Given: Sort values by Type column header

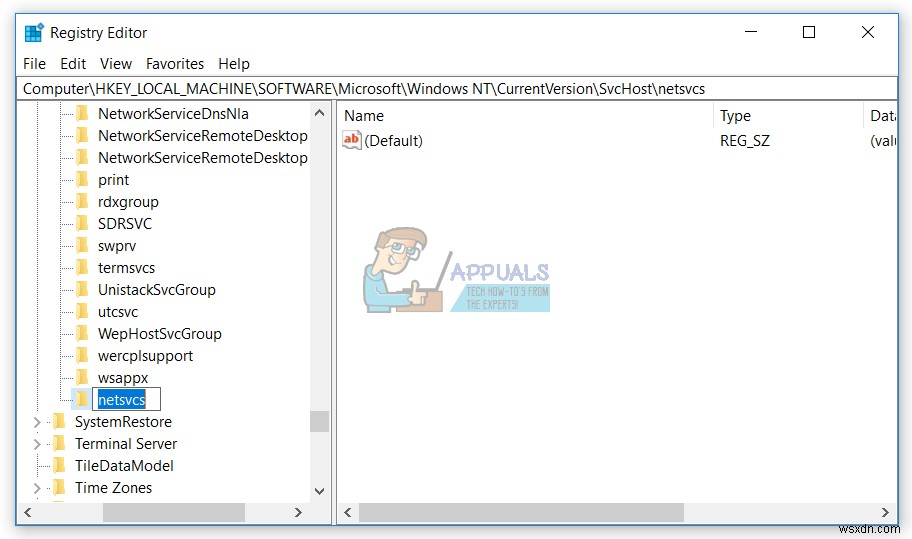Looking at the screenshot, I should point(788,116).
